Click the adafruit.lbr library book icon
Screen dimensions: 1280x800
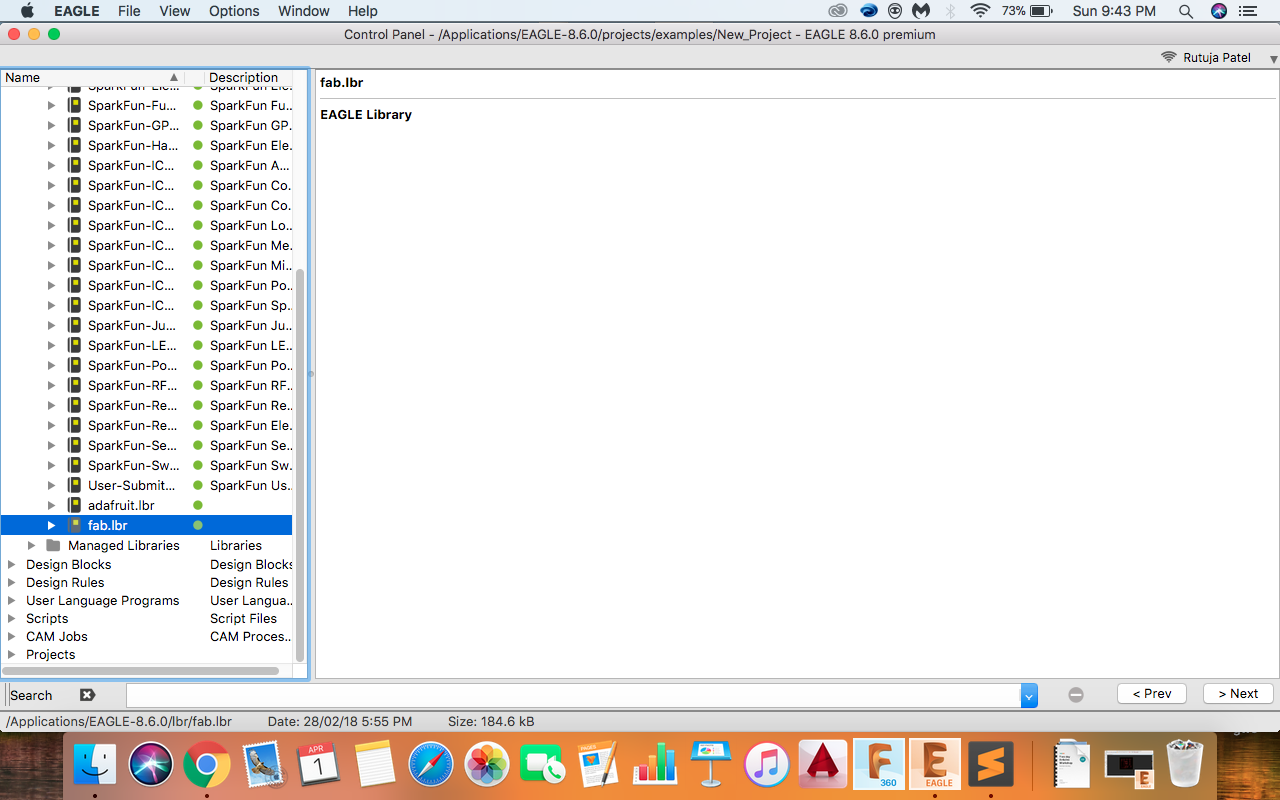pos(74,505)
